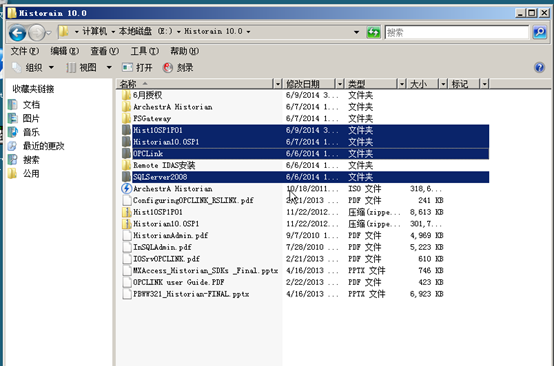Select the Historian10.0SP1 zipped file icon
The width and height of the screenshot is (554, 366).
(126, 224)
